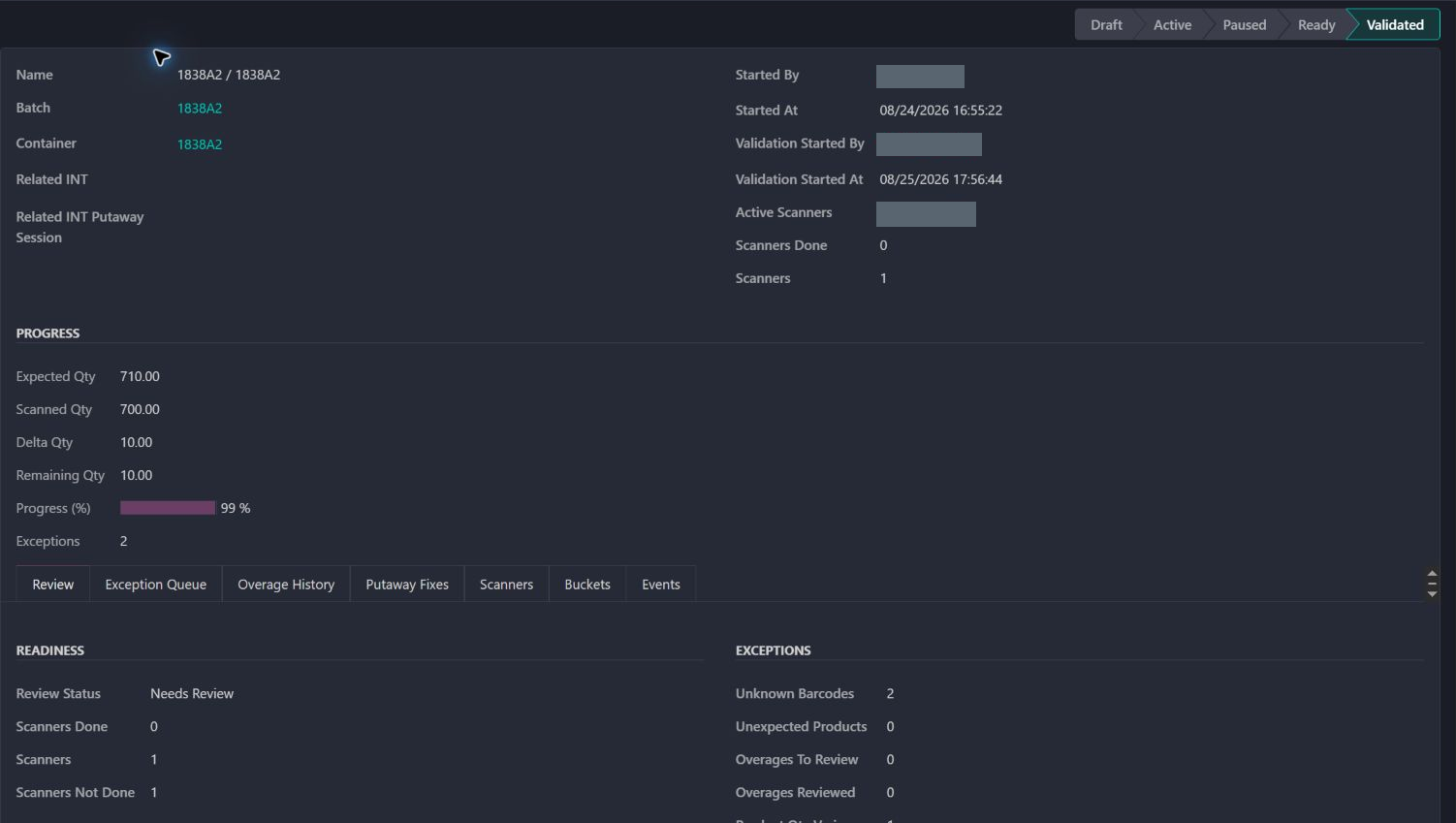Click the PROGRESS section heading
This screenshot has height=823, width=1456.
[x=47, y=332]
